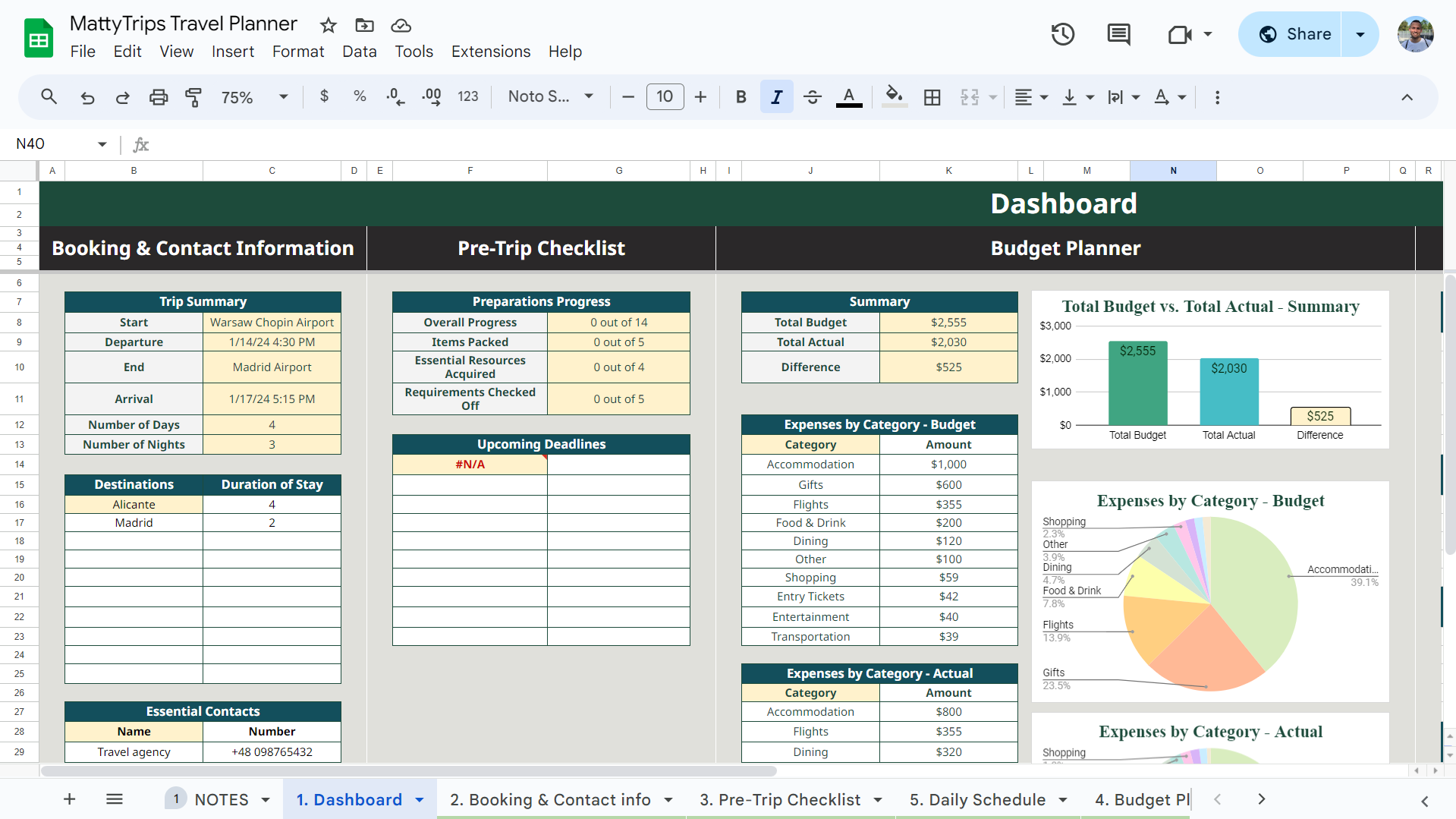Add a new sheet
Image resolution: width=1456 pixels, height=819 pixels.
[x=69, y=799]
